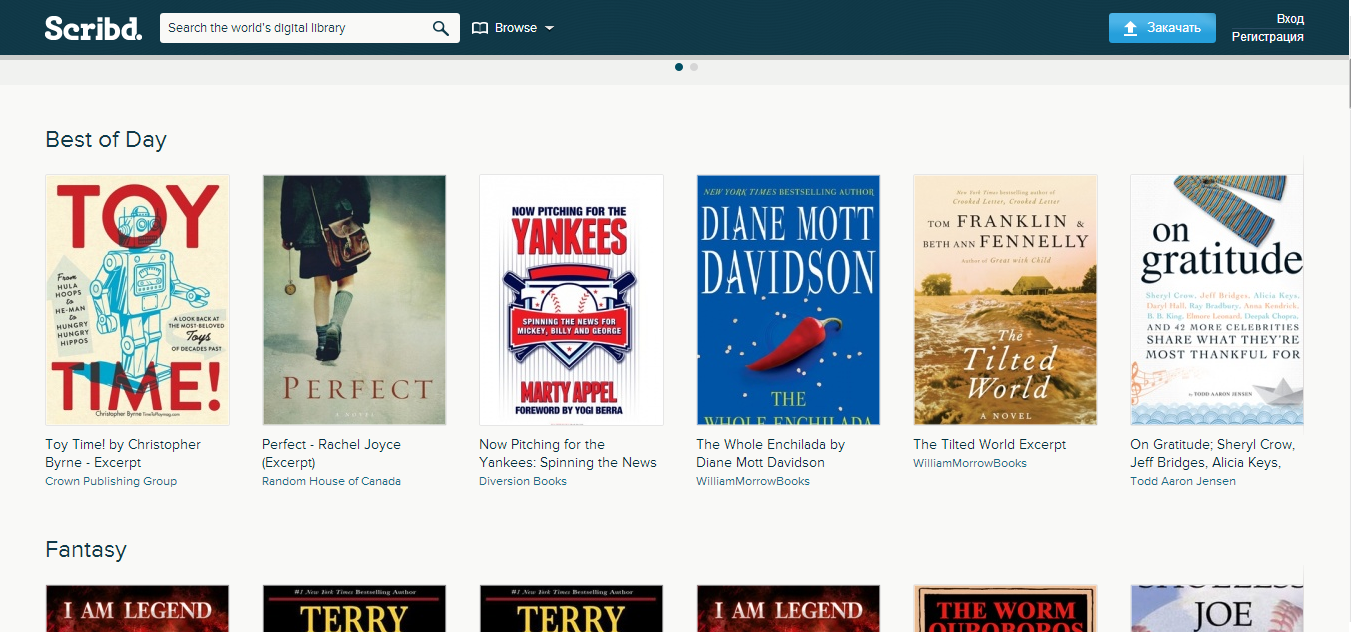Open author Todd Aaron Jensen
Viewport: 1351px width, 632px height.
pos(1183,481)
